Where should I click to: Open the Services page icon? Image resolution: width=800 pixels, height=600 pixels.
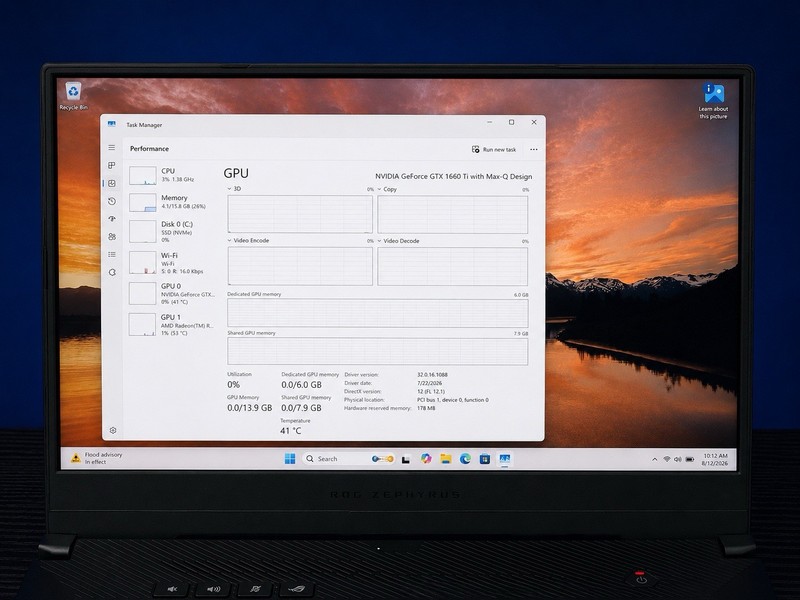point(112,272)
